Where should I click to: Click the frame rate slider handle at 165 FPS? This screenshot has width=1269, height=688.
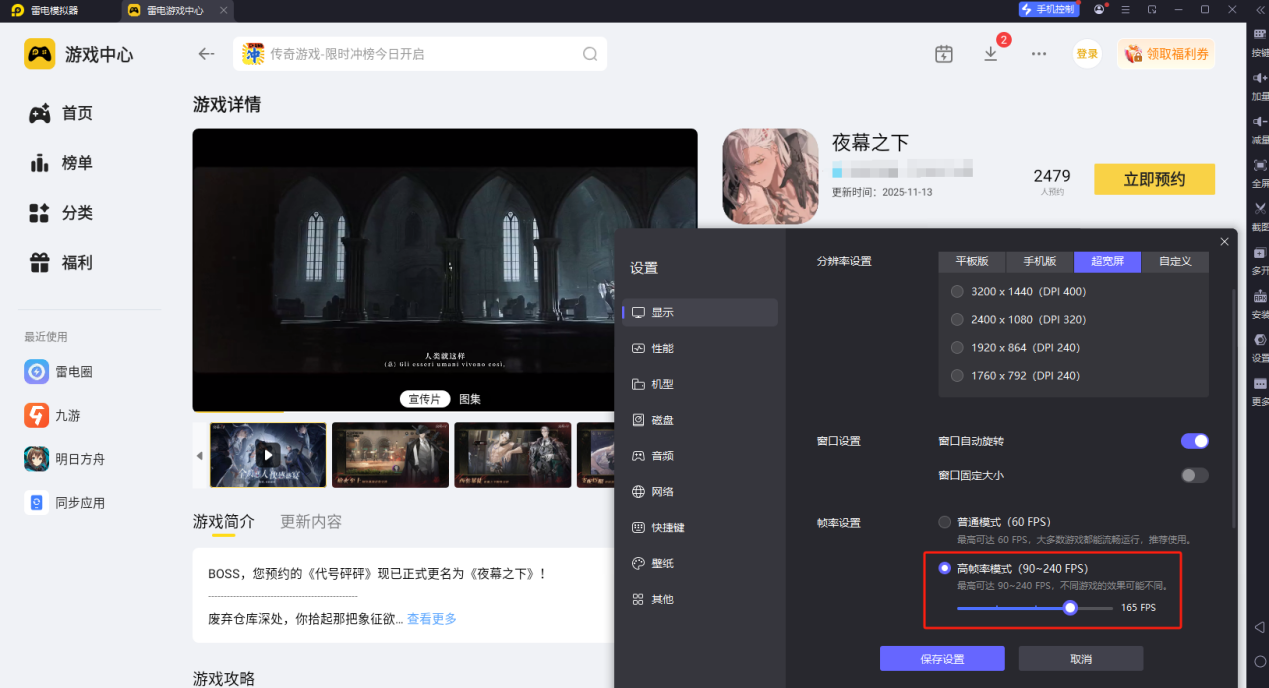(1070, 607)
